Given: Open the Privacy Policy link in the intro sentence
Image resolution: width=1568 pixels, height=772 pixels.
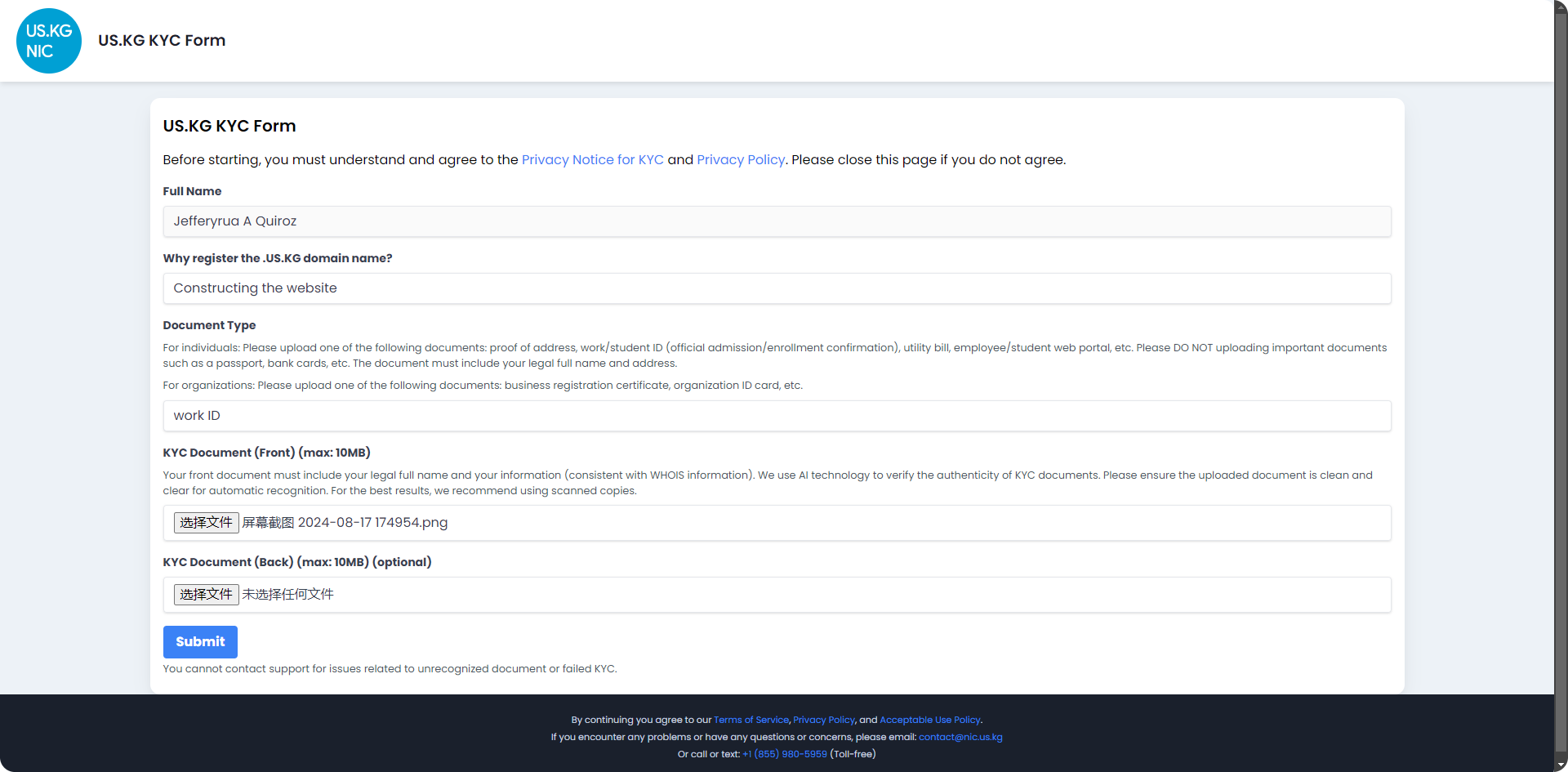Looking at the screenshot, I should 741,160.
